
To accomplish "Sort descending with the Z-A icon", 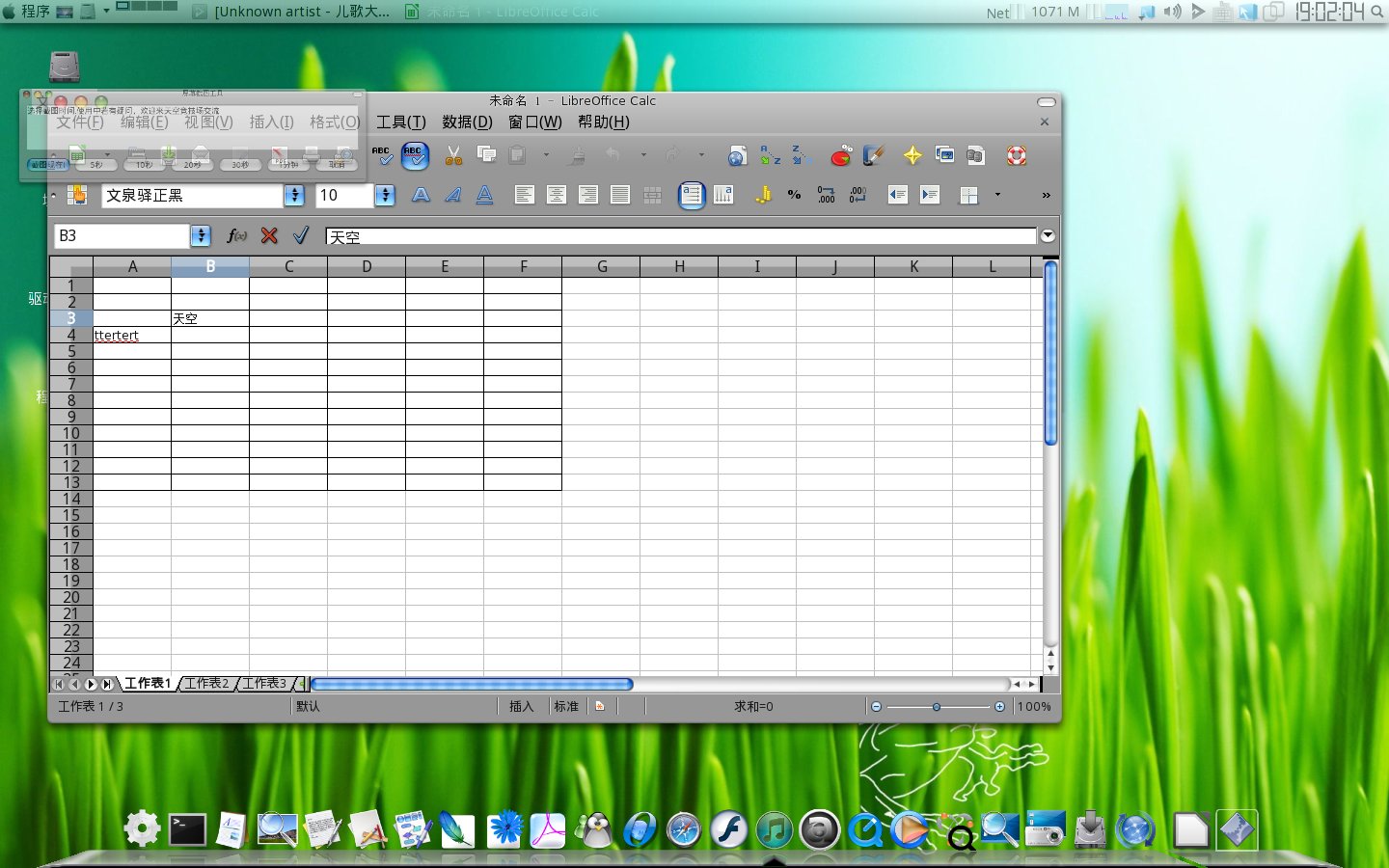I will (801, 155).
